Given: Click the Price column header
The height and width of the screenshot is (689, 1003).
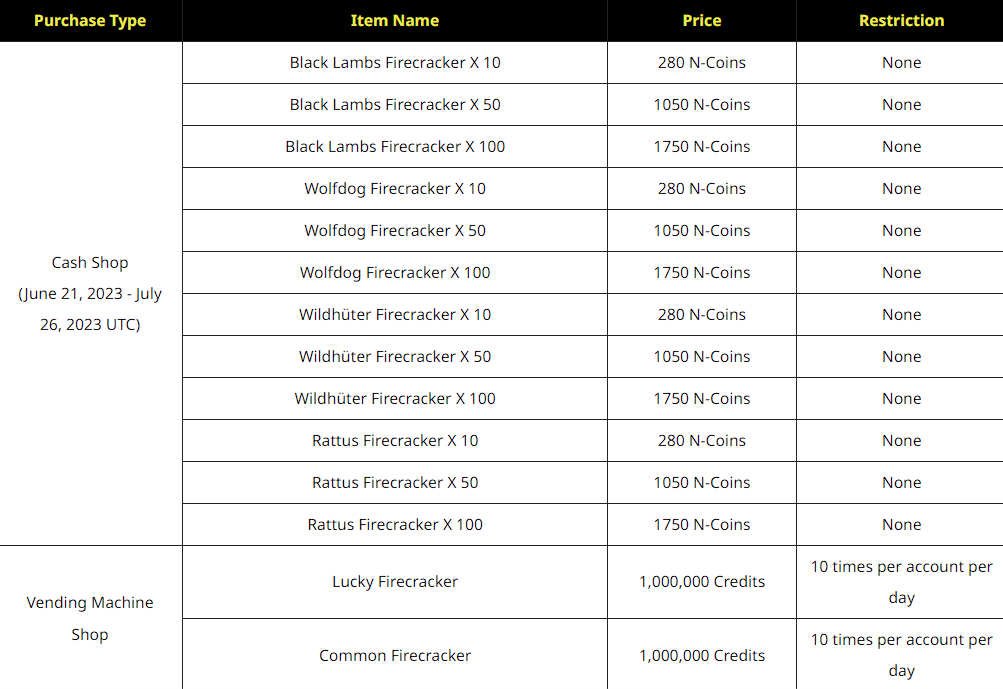Looking at the screenshot, I should (702, 20).
